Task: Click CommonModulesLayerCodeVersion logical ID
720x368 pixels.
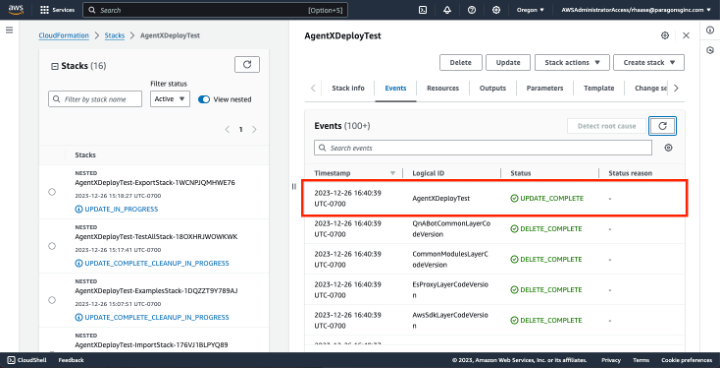Action: pyautogui.click(x=450, y=260)
